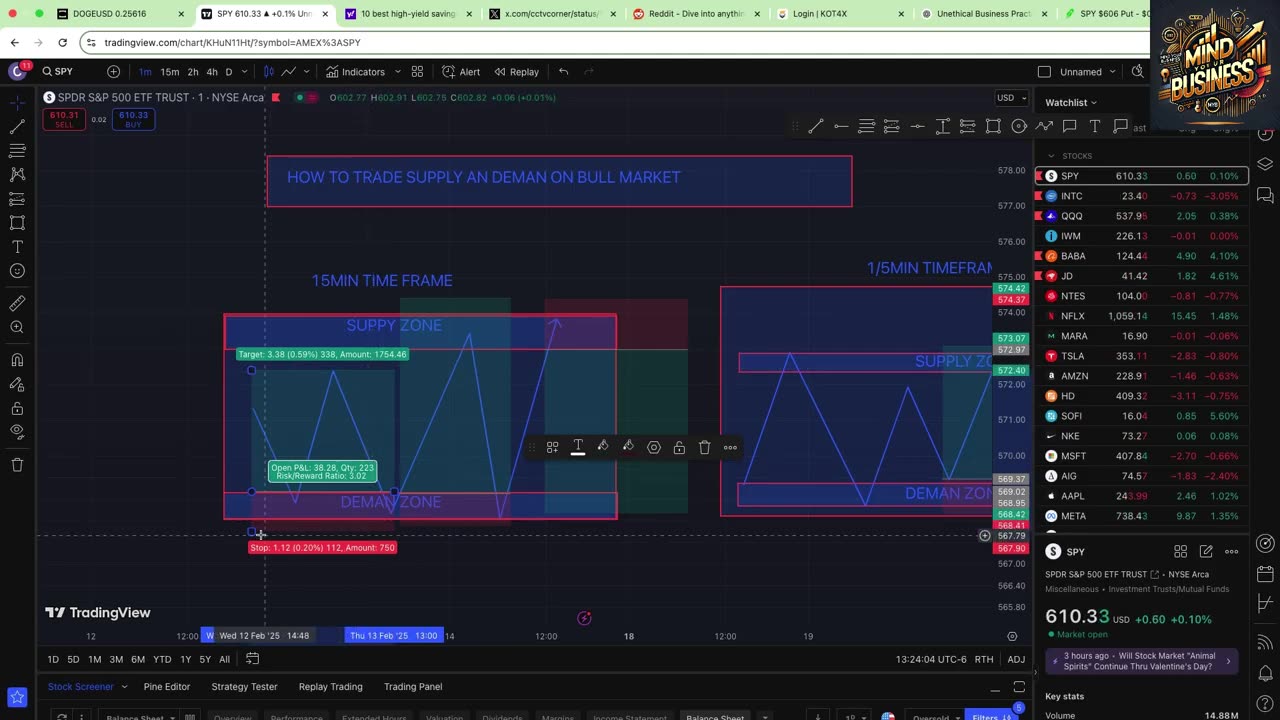
Task: Select the trend line drawing tool
Action: (x=17, y=127)
